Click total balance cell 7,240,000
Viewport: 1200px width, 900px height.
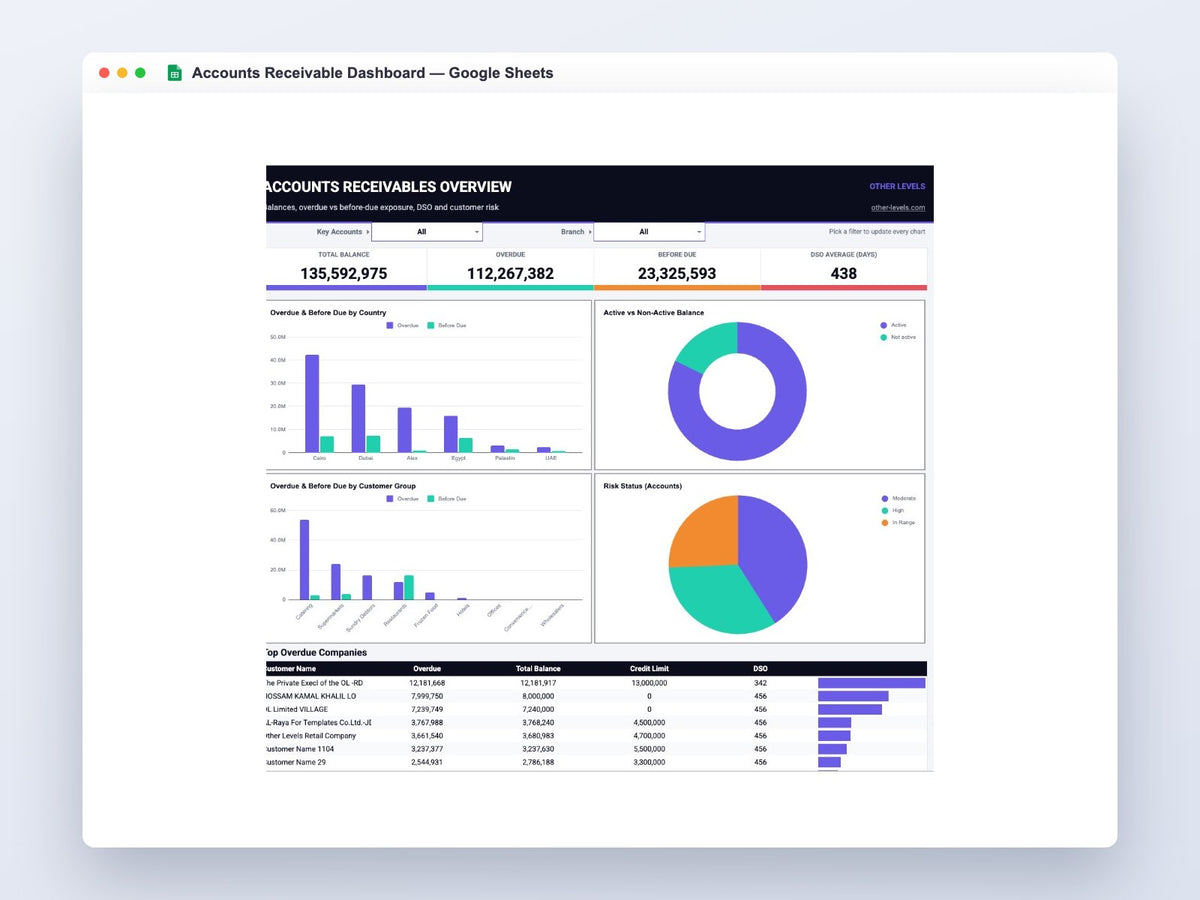(x=538, y=709)
